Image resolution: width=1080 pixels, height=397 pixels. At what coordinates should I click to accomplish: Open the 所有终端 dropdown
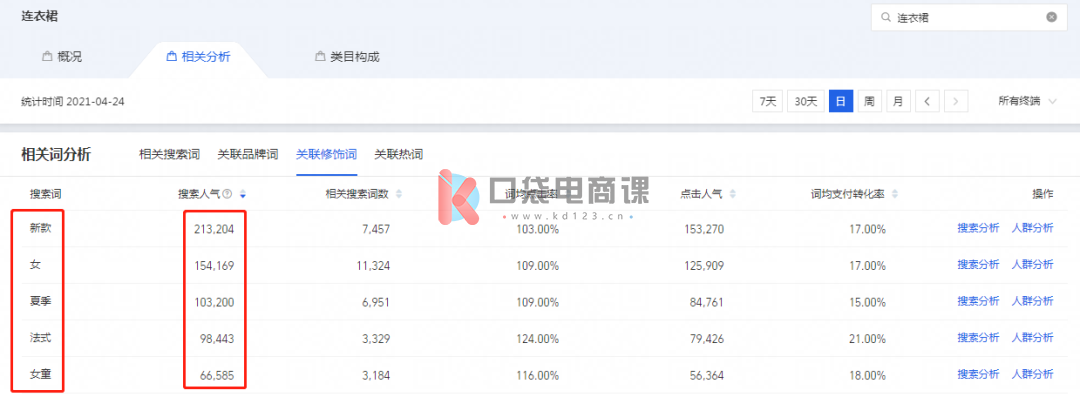(1027, 101)
